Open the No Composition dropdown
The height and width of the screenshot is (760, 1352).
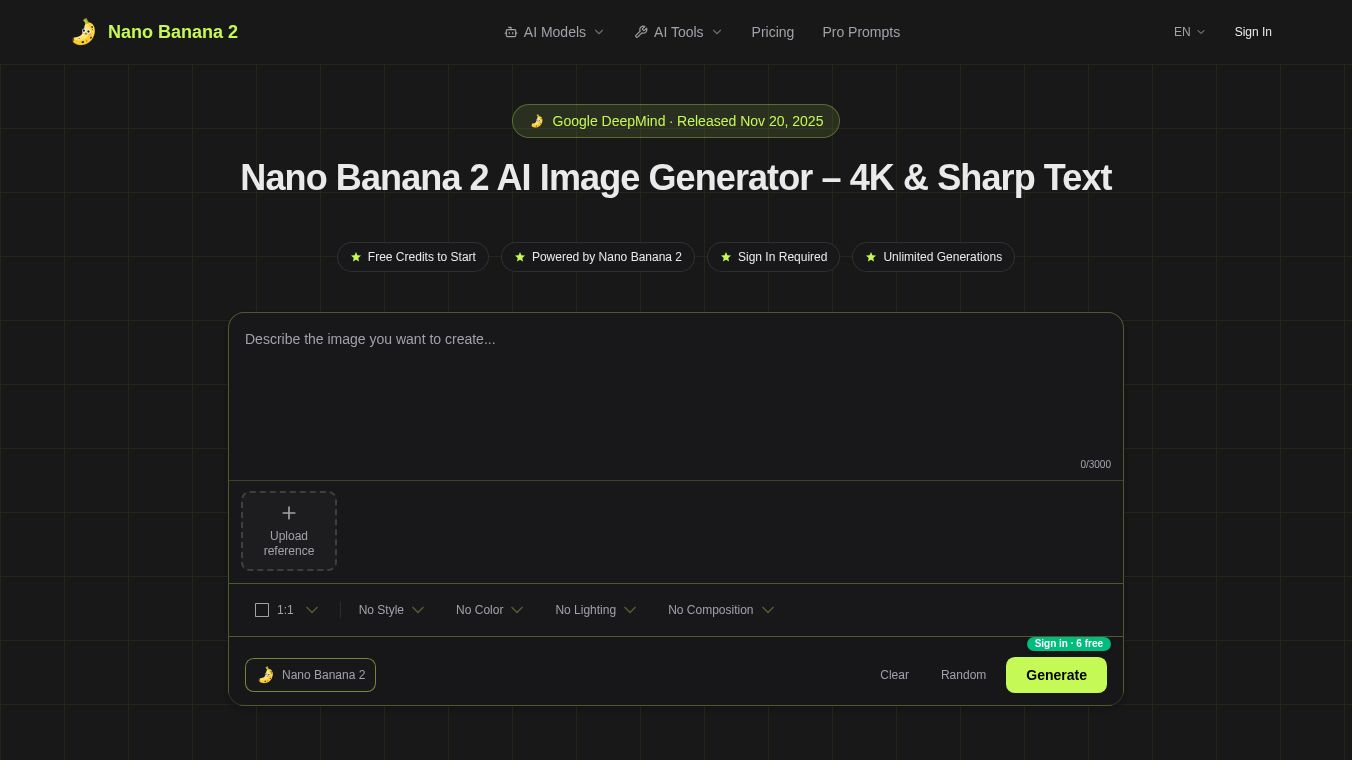pyautogui.click(x=721, y=610)
